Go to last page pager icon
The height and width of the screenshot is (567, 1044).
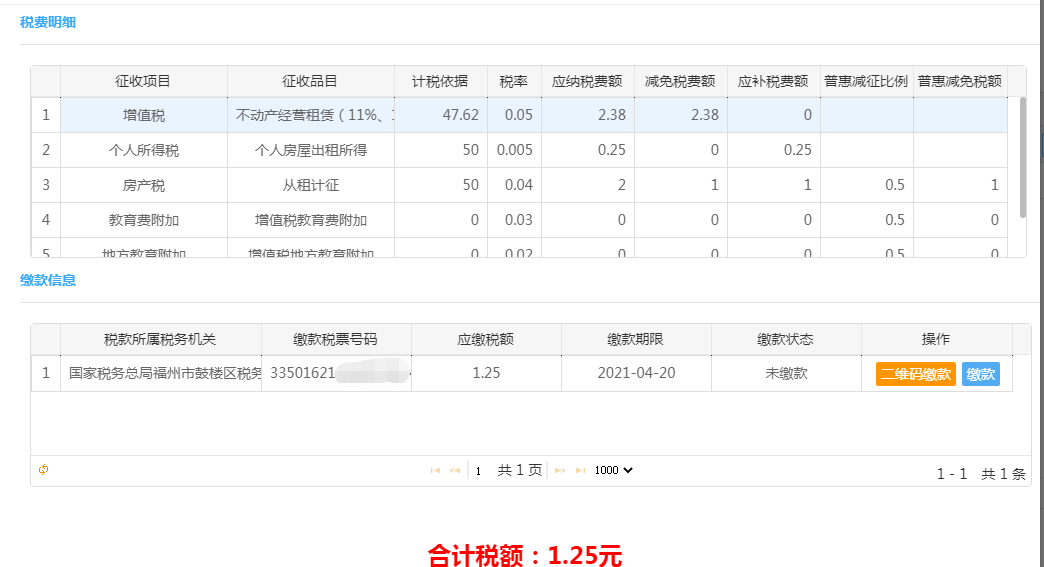pyautogui.click(x=581, y=471)
